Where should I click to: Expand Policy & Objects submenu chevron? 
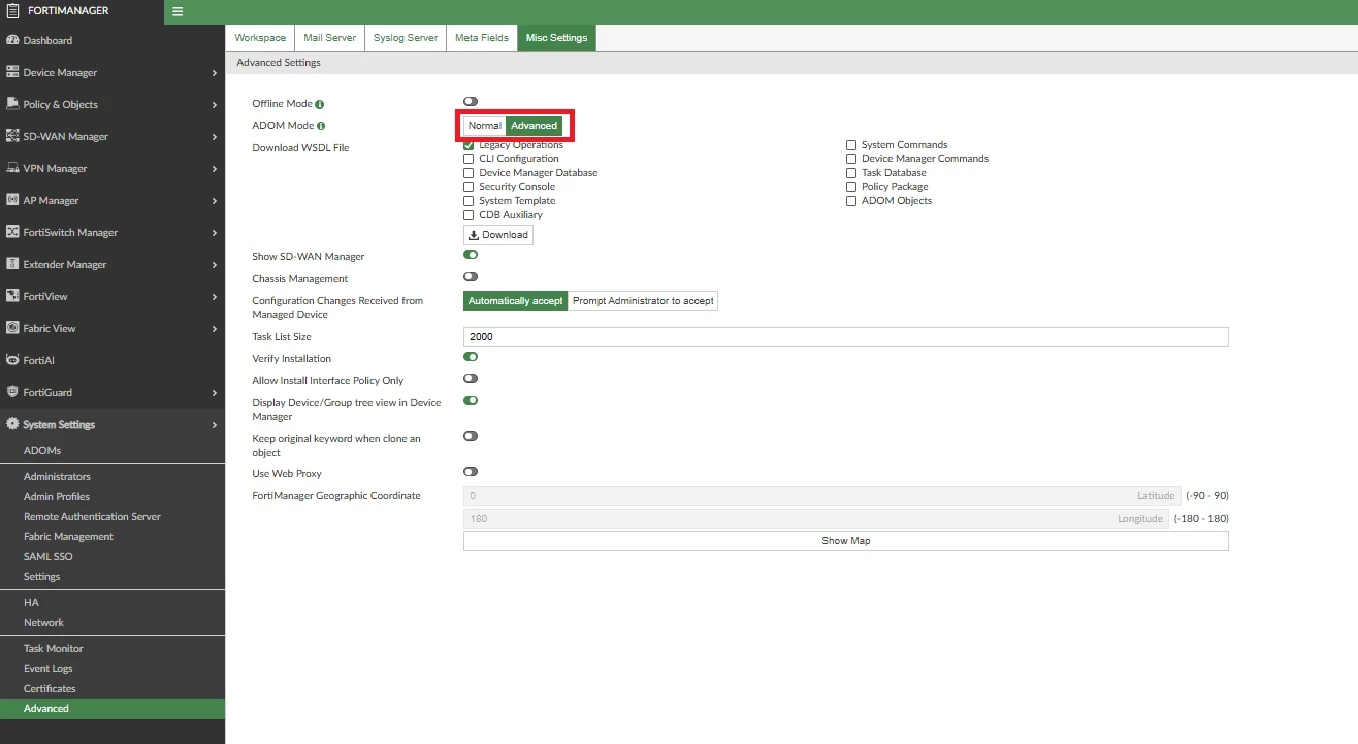215,105
